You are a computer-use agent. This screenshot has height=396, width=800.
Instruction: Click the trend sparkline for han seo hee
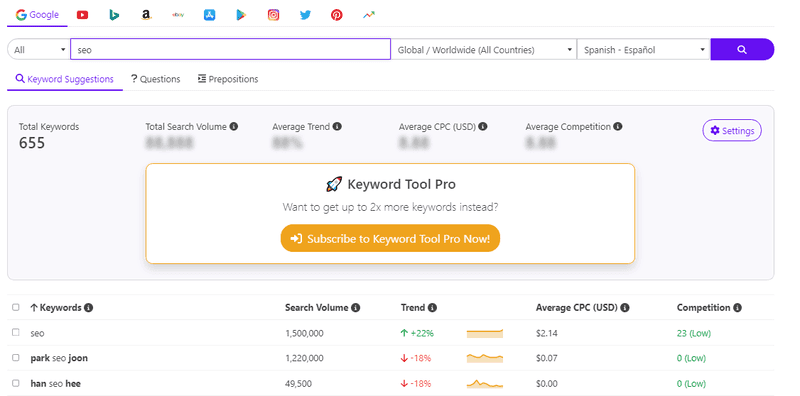[485, 383]
